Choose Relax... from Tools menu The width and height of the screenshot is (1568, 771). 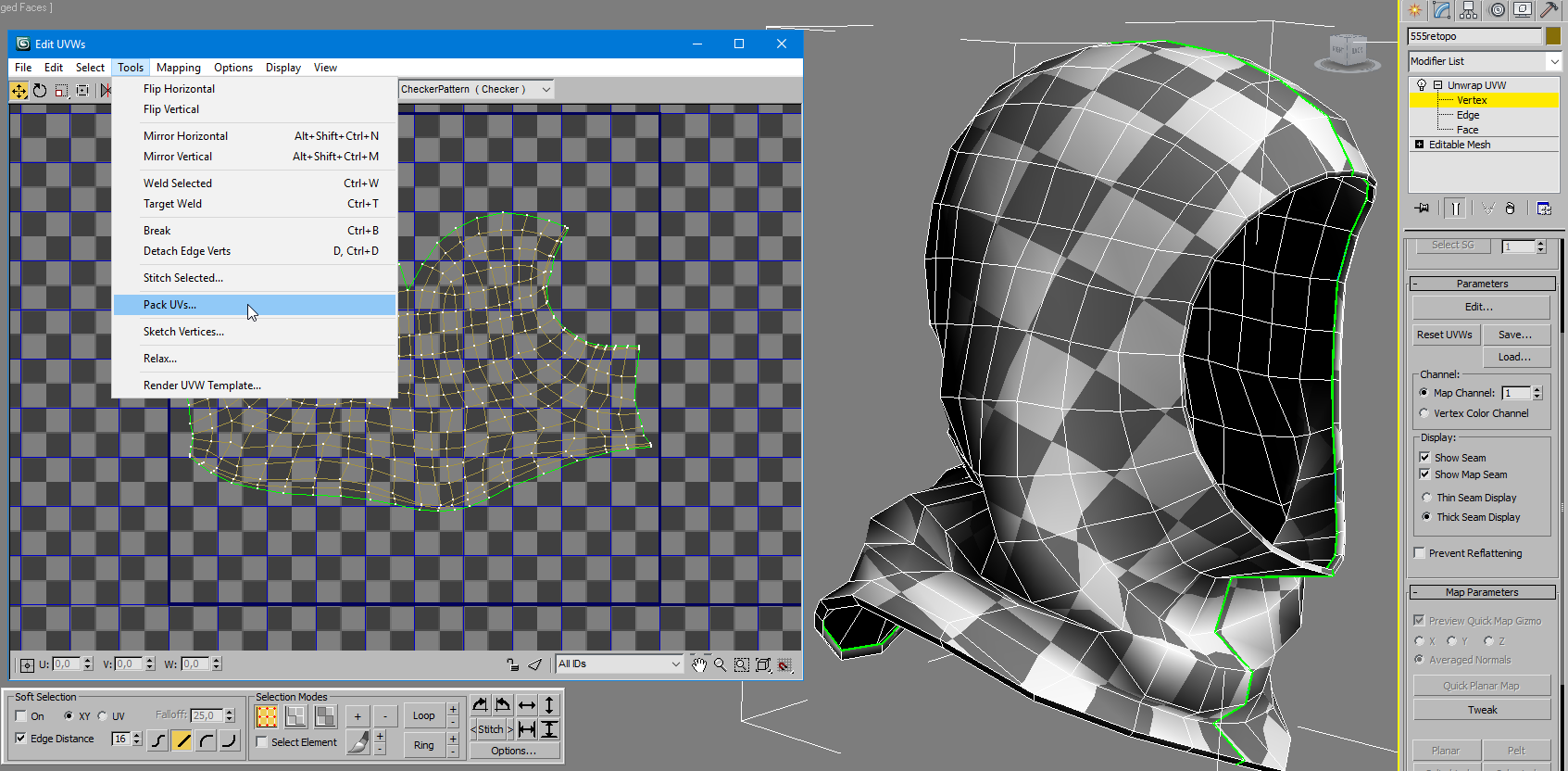point(255,359)
